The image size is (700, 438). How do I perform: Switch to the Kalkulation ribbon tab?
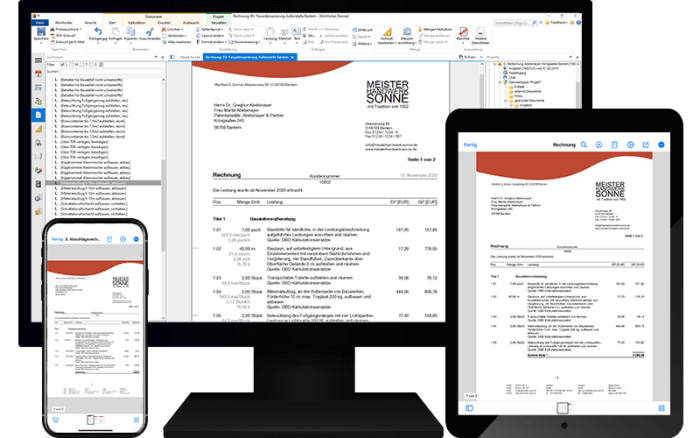click(x=137, y=22)
